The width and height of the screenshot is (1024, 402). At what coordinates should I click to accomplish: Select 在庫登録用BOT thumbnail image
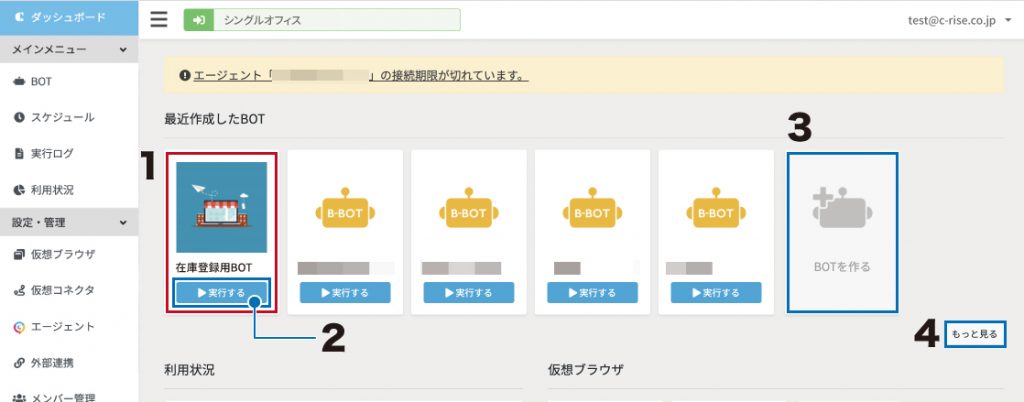[x=221, y=207]
